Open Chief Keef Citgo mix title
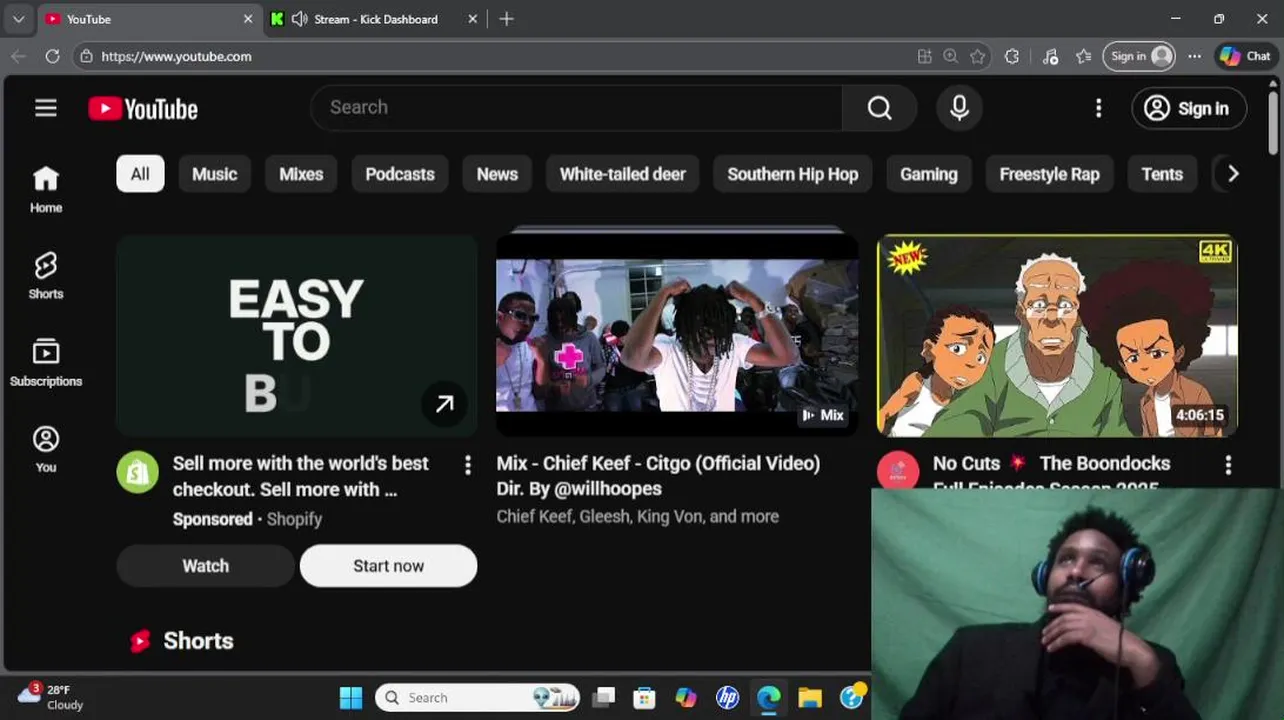1284x720 pixels. 658,476
